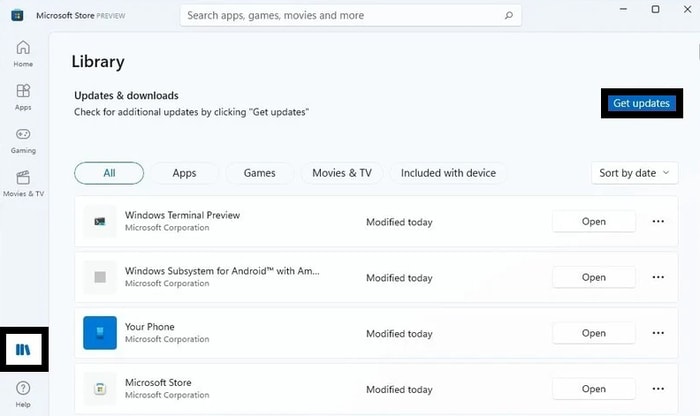This screenshot has width=700, height=416.
Task: Click Open button for Microsoft Store
Action: click(594, 389)
